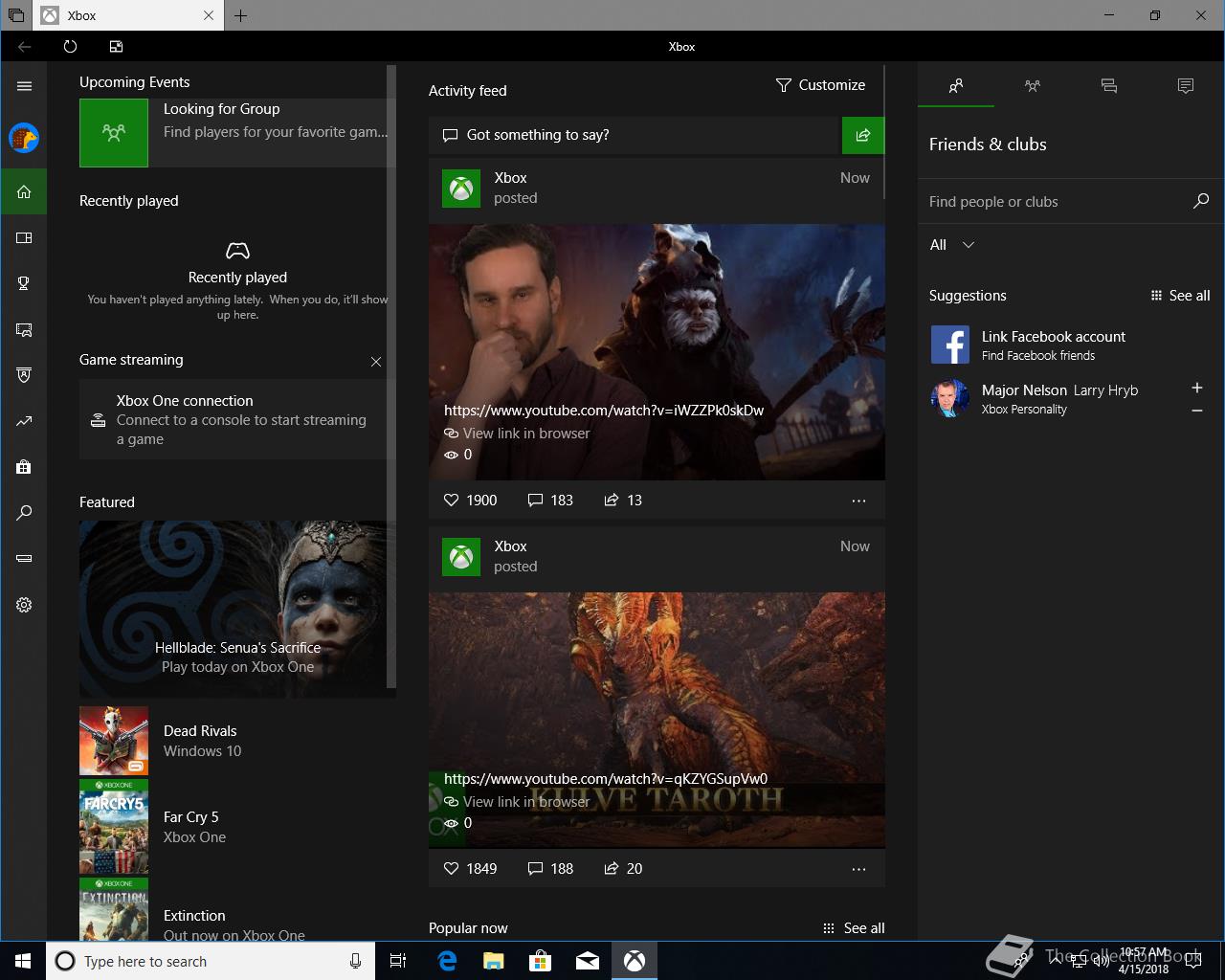Image resolution: width=1225 pixels, height=980 pixels.
Task: Open Search magnifier in sidebar
Action: [24, 513]
